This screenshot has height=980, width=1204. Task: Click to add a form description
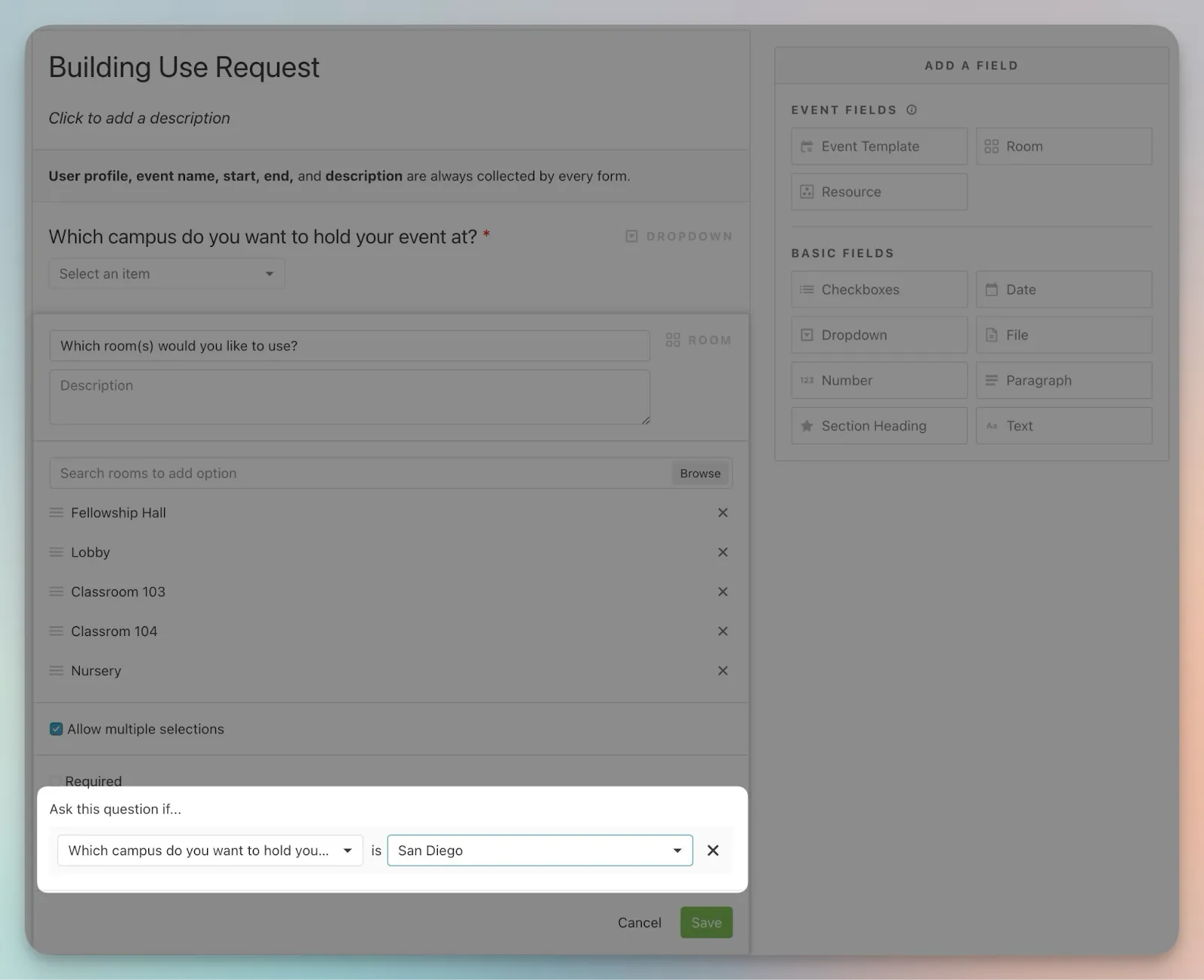(x=139, y=118)
